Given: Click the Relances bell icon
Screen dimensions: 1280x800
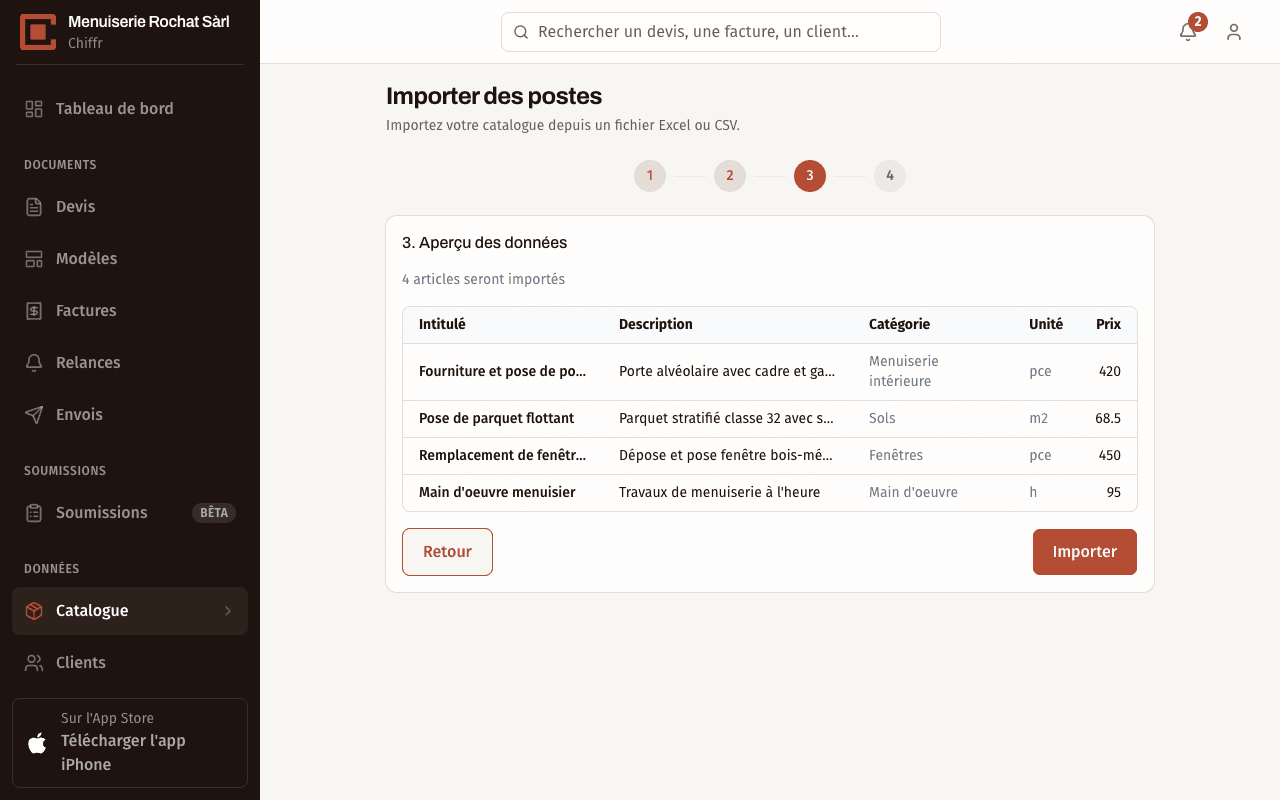Looking at the screenshot, I should tap(34, 363).
